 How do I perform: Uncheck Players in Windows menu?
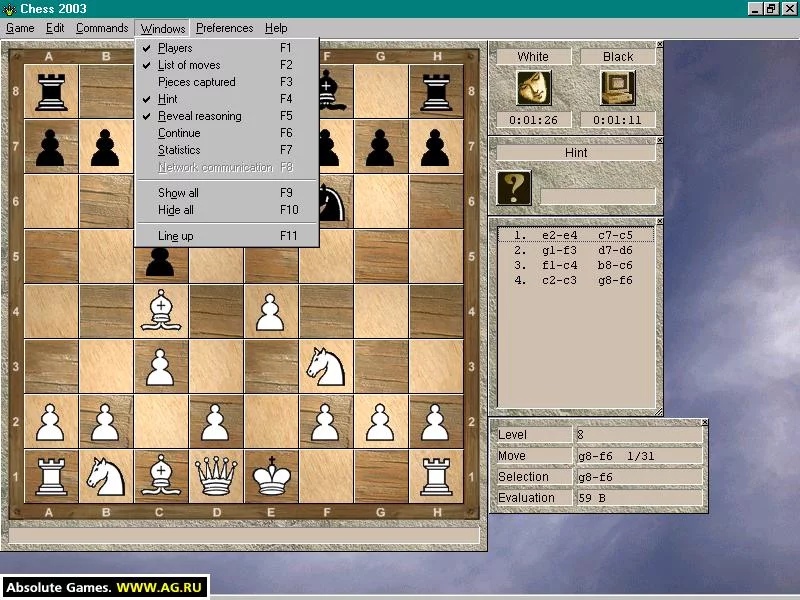[x=227, y=48]
